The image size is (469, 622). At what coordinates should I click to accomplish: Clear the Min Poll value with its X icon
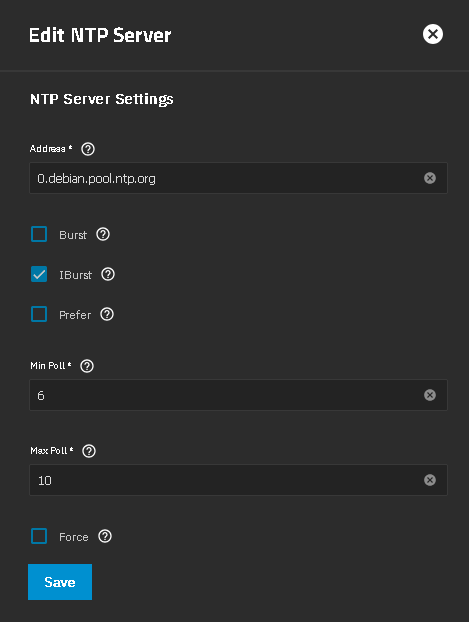click(430, 395)
